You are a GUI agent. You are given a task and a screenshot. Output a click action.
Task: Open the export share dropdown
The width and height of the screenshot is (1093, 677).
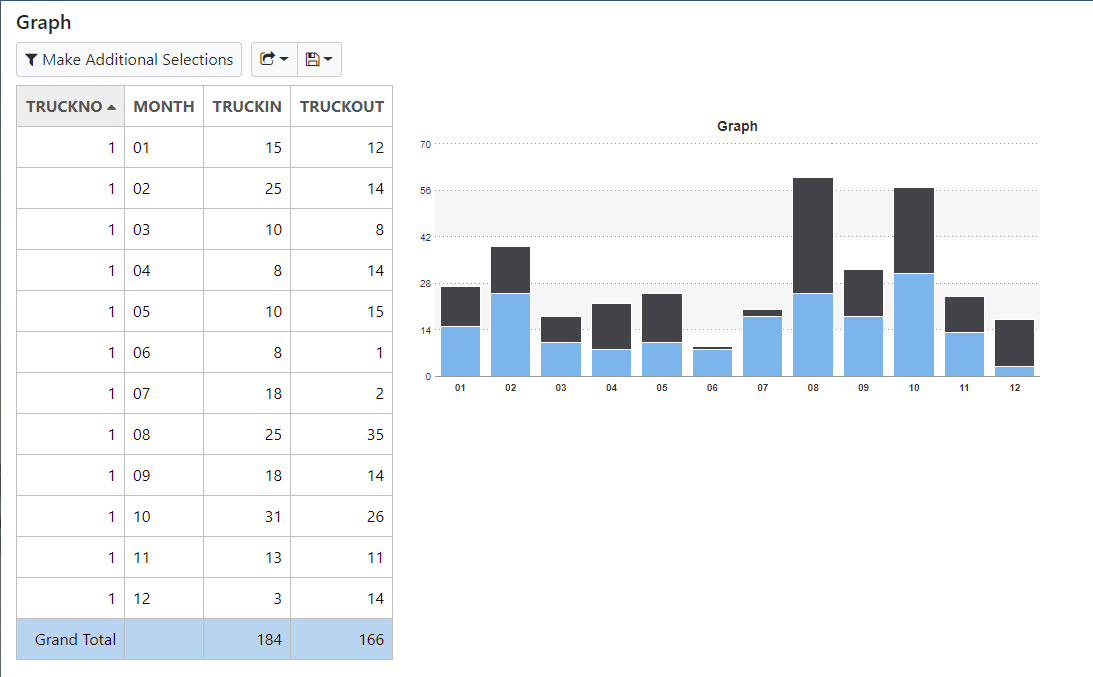tap(274, 60)
